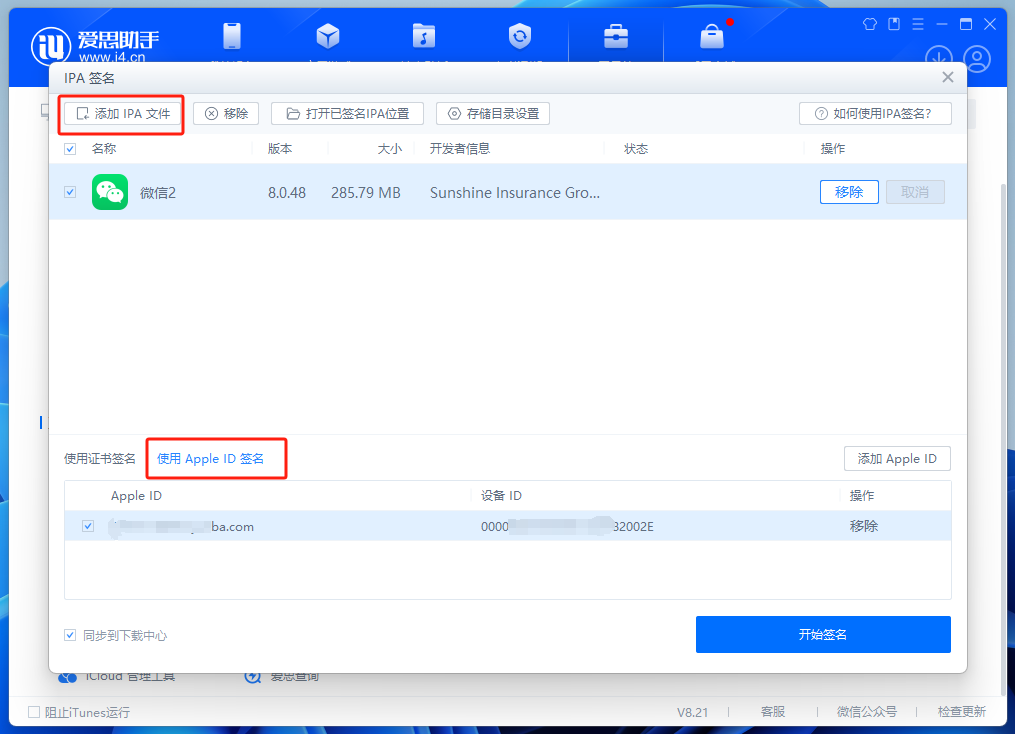This screenshot has height=734, width=1015.
Task: Toggle the select-all checkbox in name header
Action: tap(70, 149)
